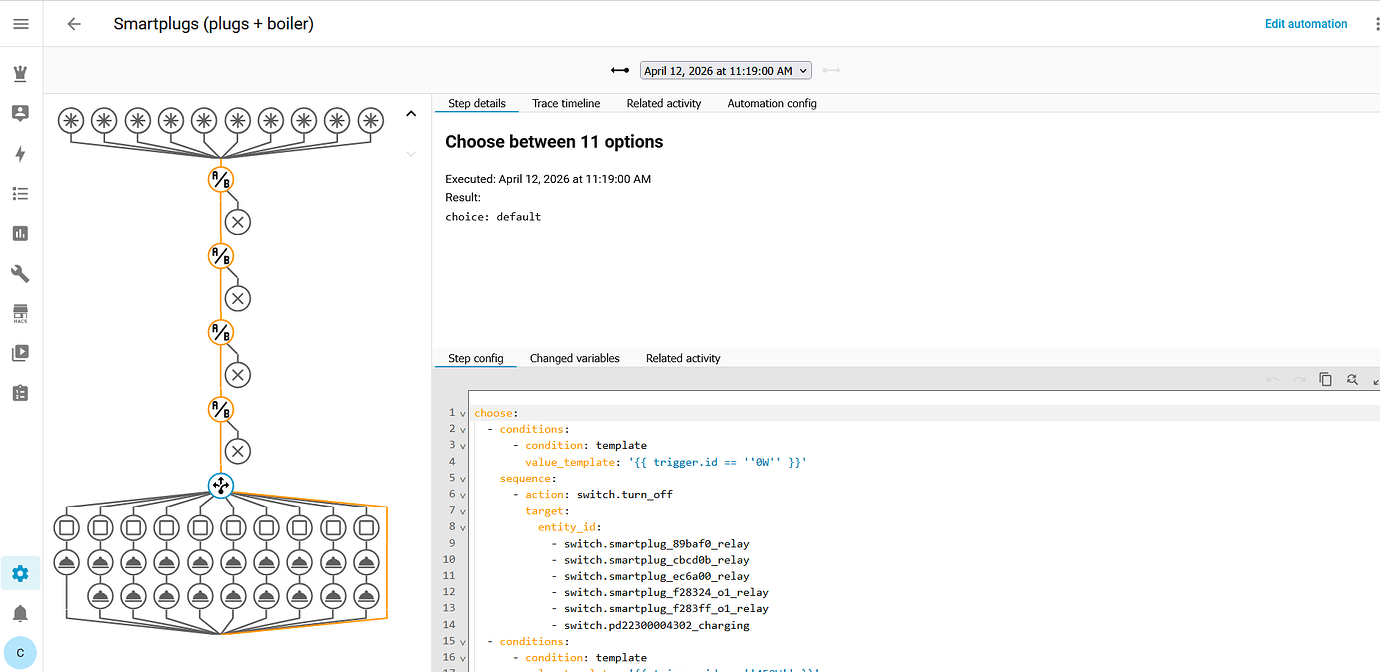The height and width of the screenshot is (672, 1380).
Task: Open the Notifications bell icon
Action: point(20,613)
